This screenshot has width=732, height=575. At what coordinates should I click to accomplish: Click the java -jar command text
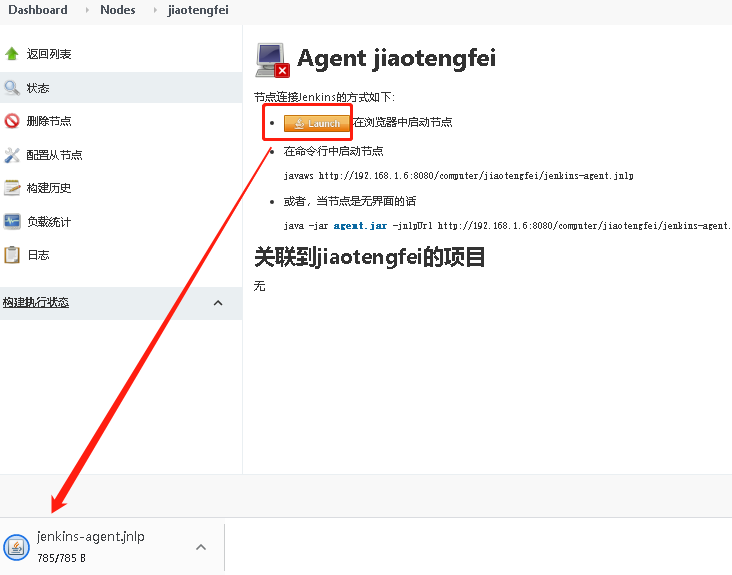click(x=508, y=226)
